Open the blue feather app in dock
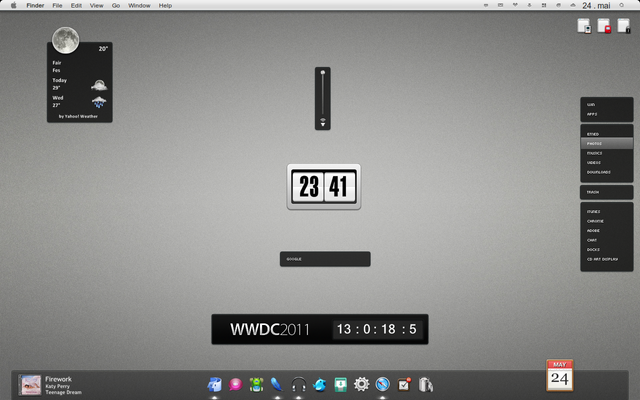640x400 pixels. tap(277, 384)
